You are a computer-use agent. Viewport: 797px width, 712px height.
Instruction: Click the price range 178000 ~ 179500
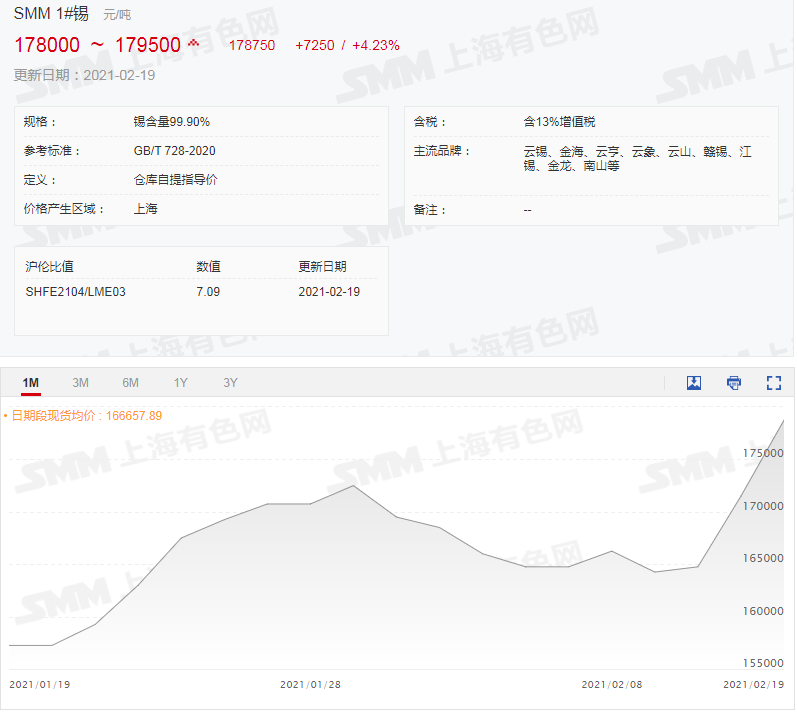pos(97,45)
